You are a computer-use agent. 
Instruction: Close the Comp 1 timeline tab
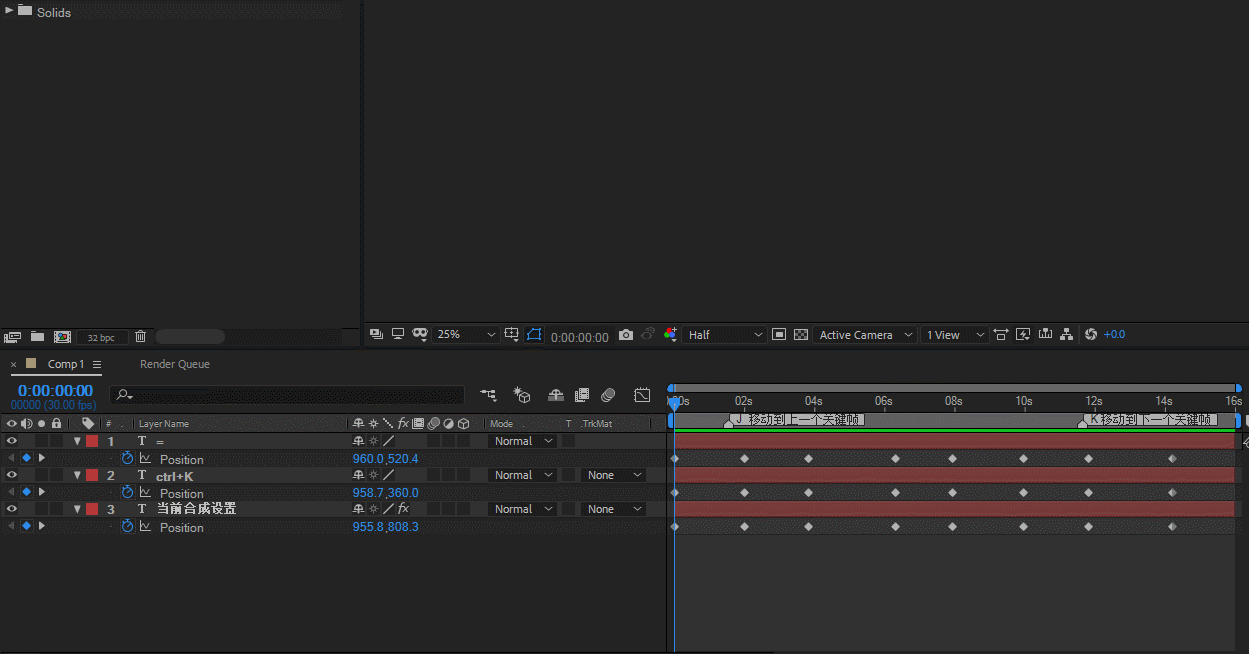click(x=13, y=365)
